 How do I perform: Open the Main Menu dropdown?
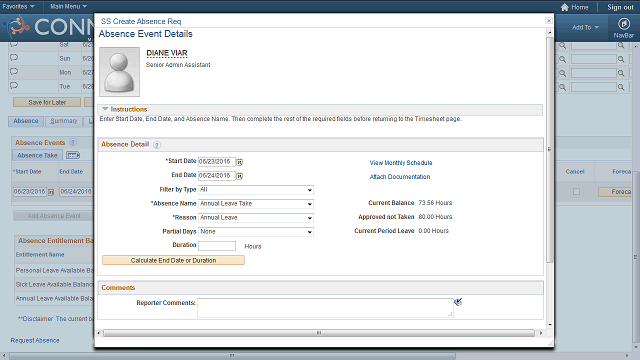pos(68,7)
